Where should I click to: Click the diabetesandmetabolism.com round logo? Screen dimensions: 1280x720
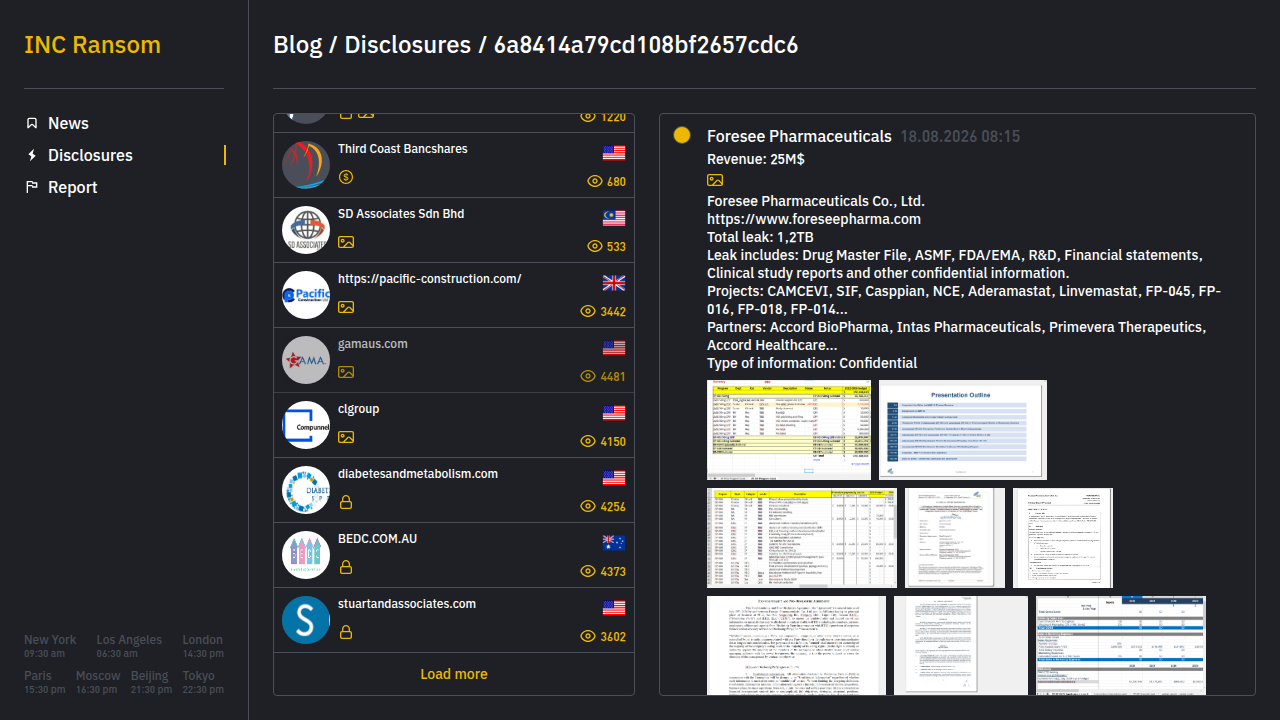[306, 490]
